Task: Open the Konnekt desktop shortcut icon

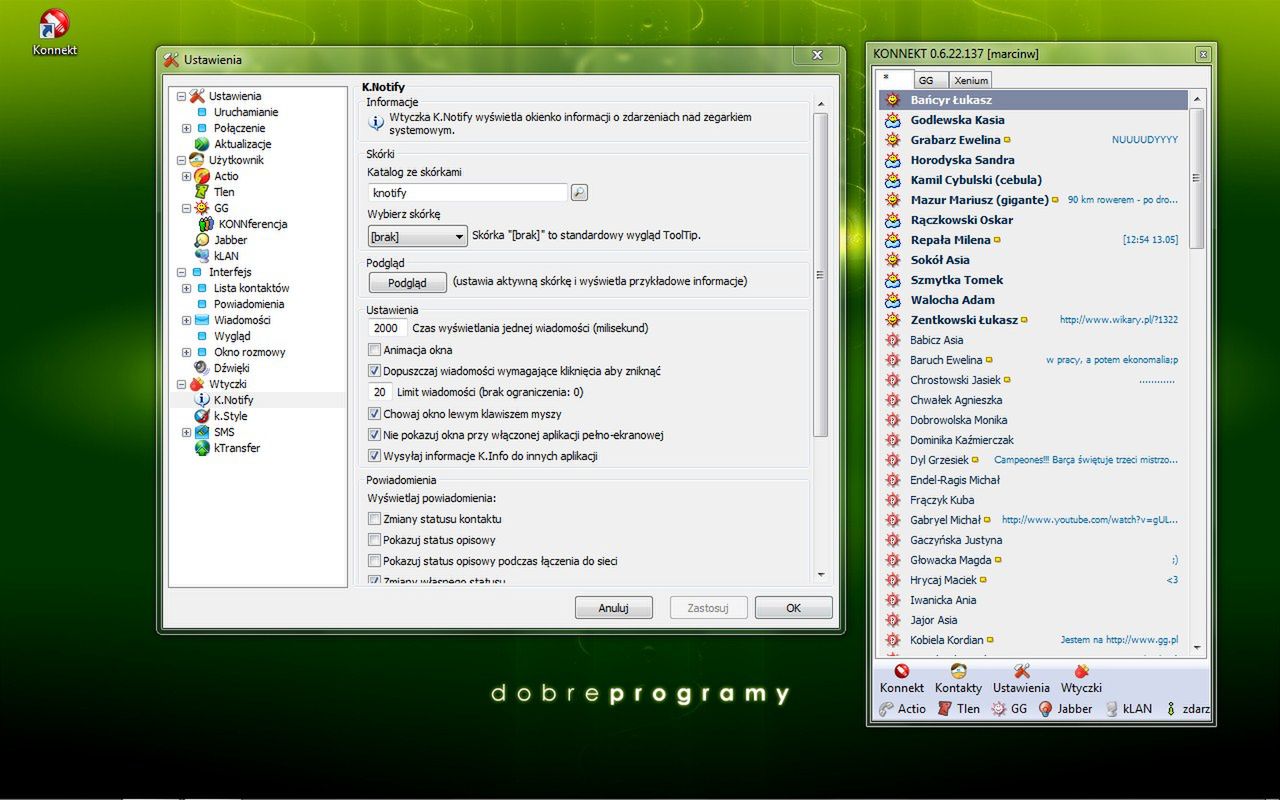Action: click(x=53, y=24)
